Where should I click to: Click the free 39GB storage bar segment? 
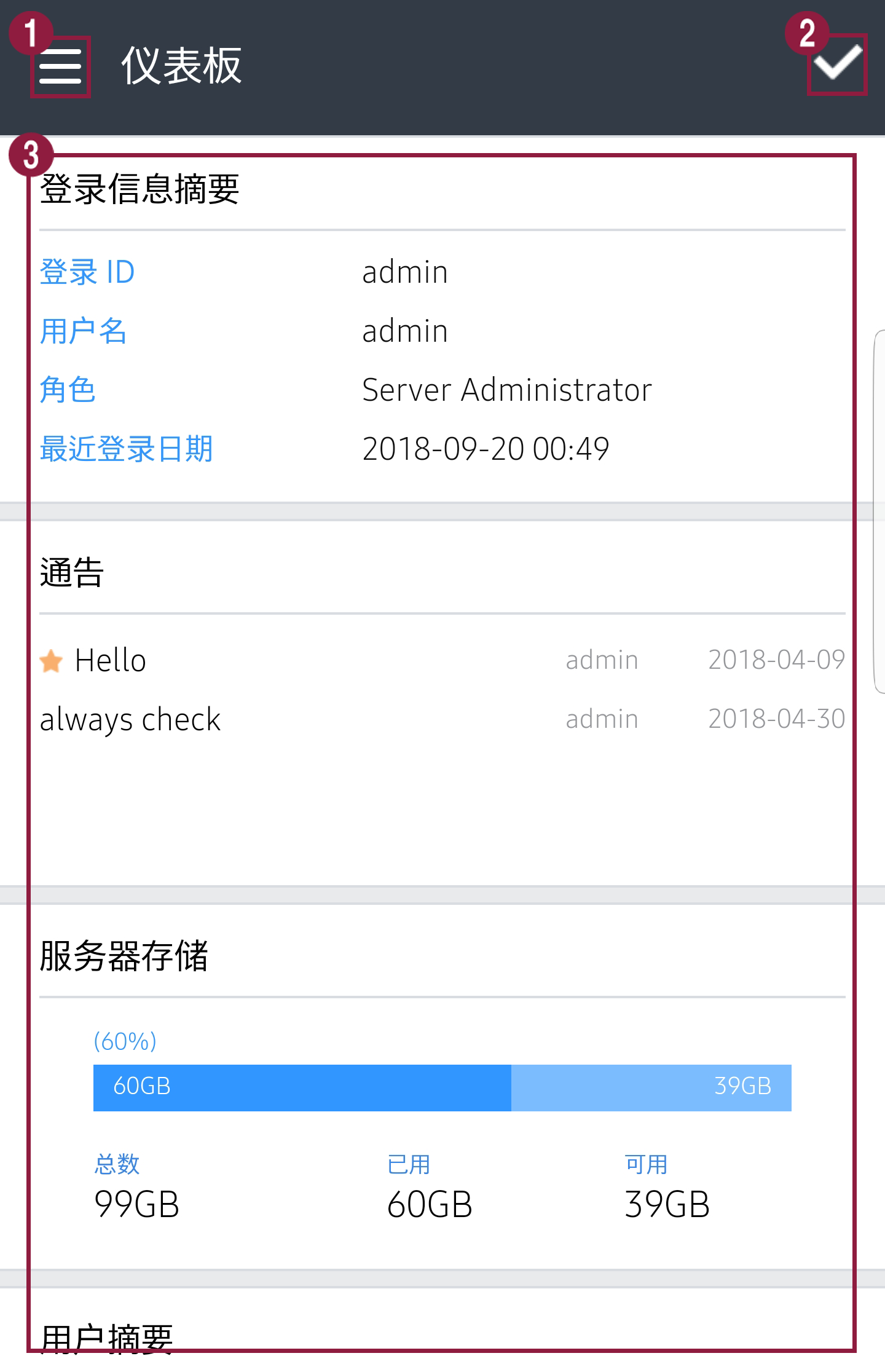pos(651,1087)
